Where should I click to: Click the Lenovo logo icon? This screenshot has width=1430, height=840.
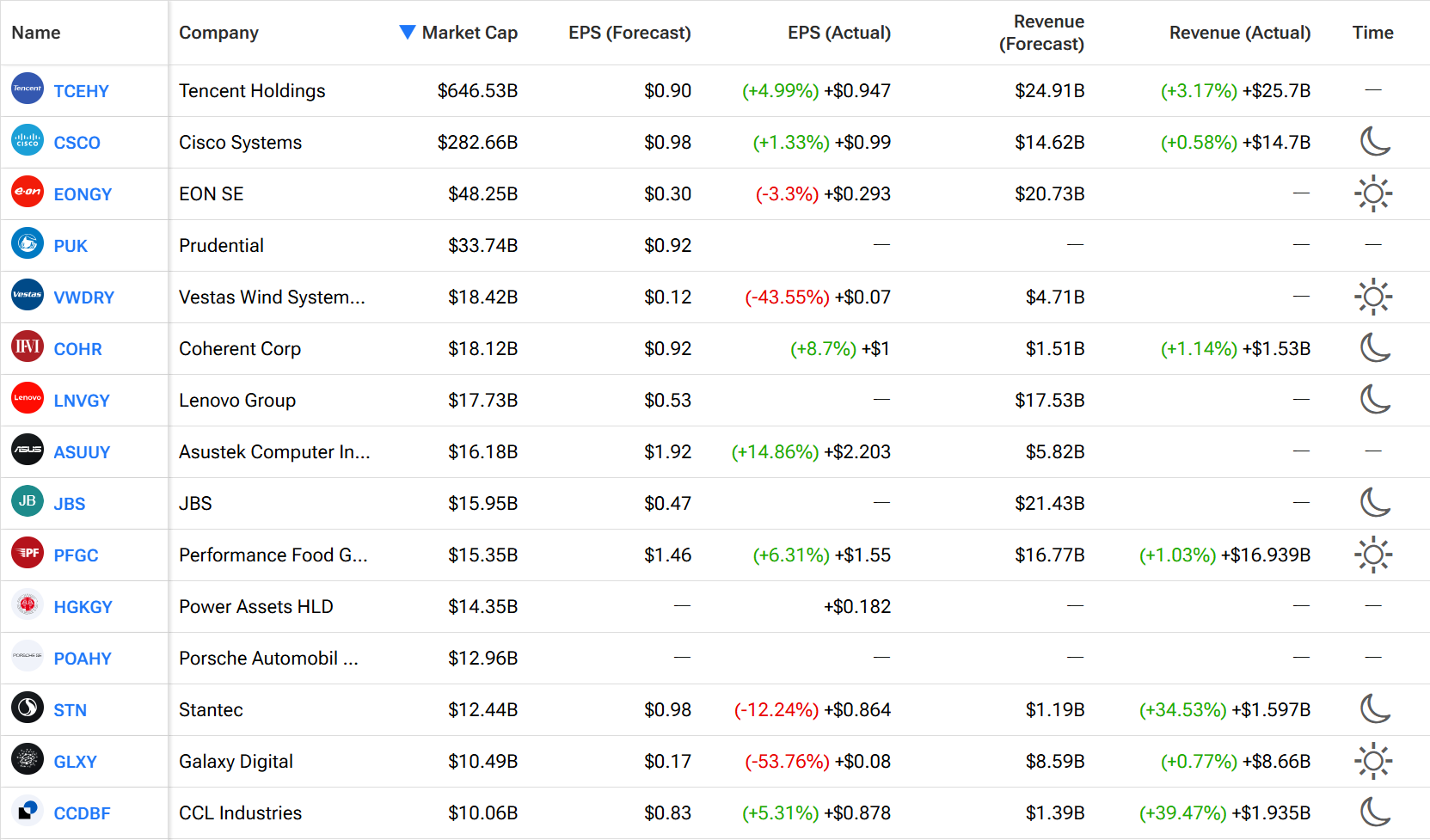pos(28,398)
